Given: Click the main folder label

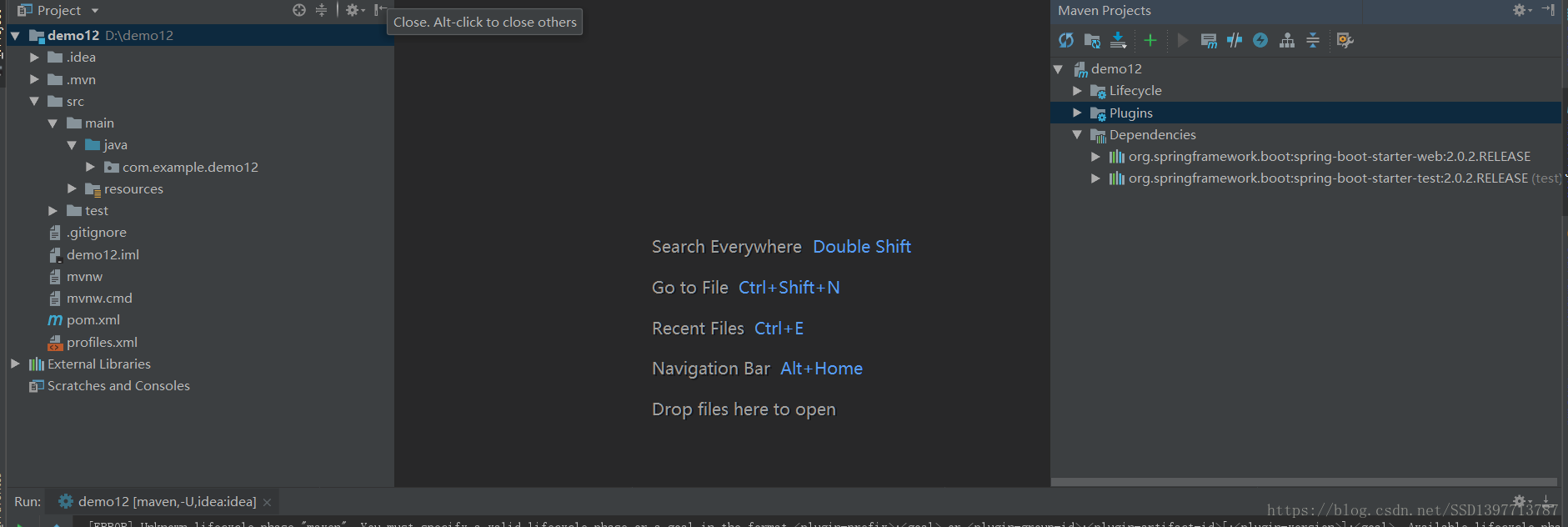Looking at the screenshot, I should pos(99,123).
